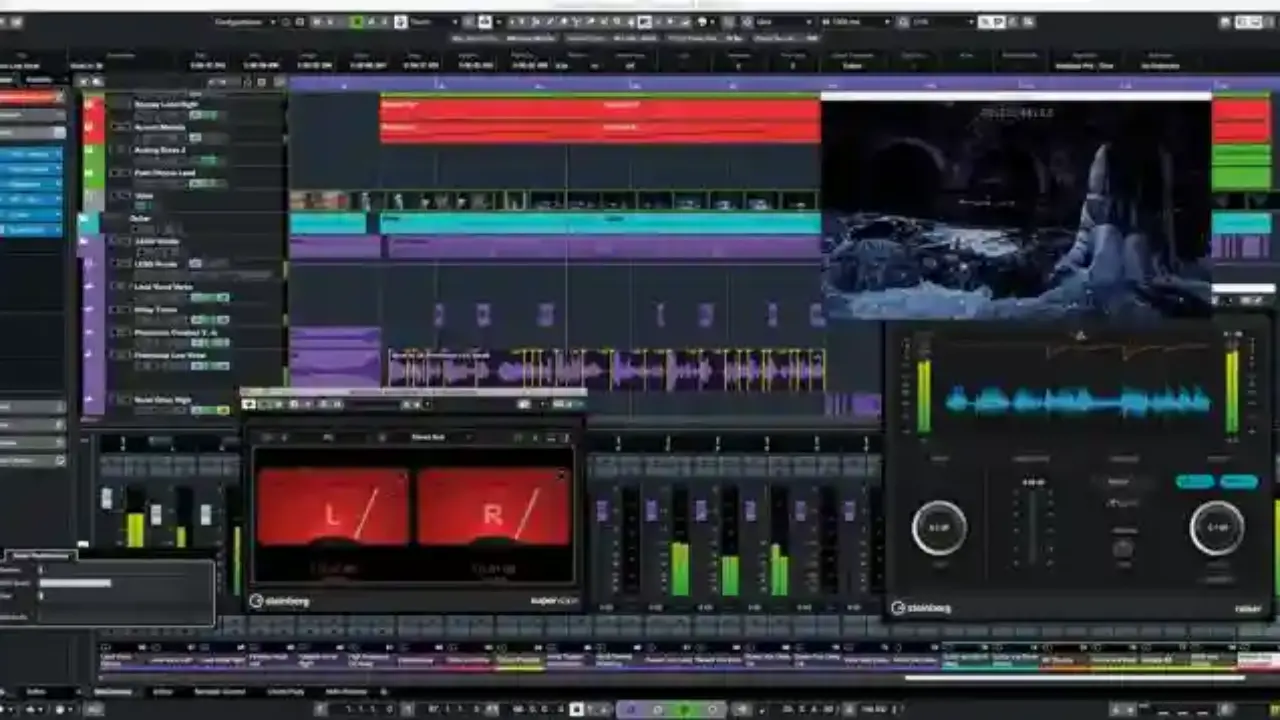This screenshot has width=1280, height=720.
Task: Switch to the Chord Pads tab
Action: click(285, 692)
